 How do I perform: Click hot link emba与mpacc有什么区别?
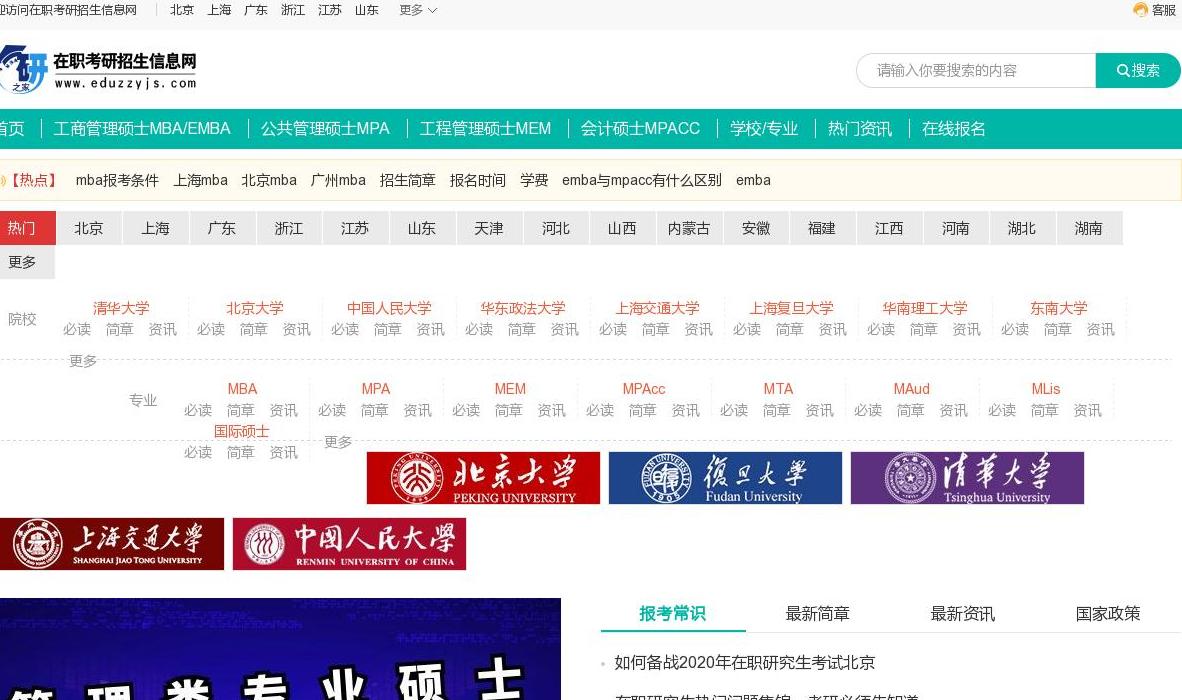642,180
